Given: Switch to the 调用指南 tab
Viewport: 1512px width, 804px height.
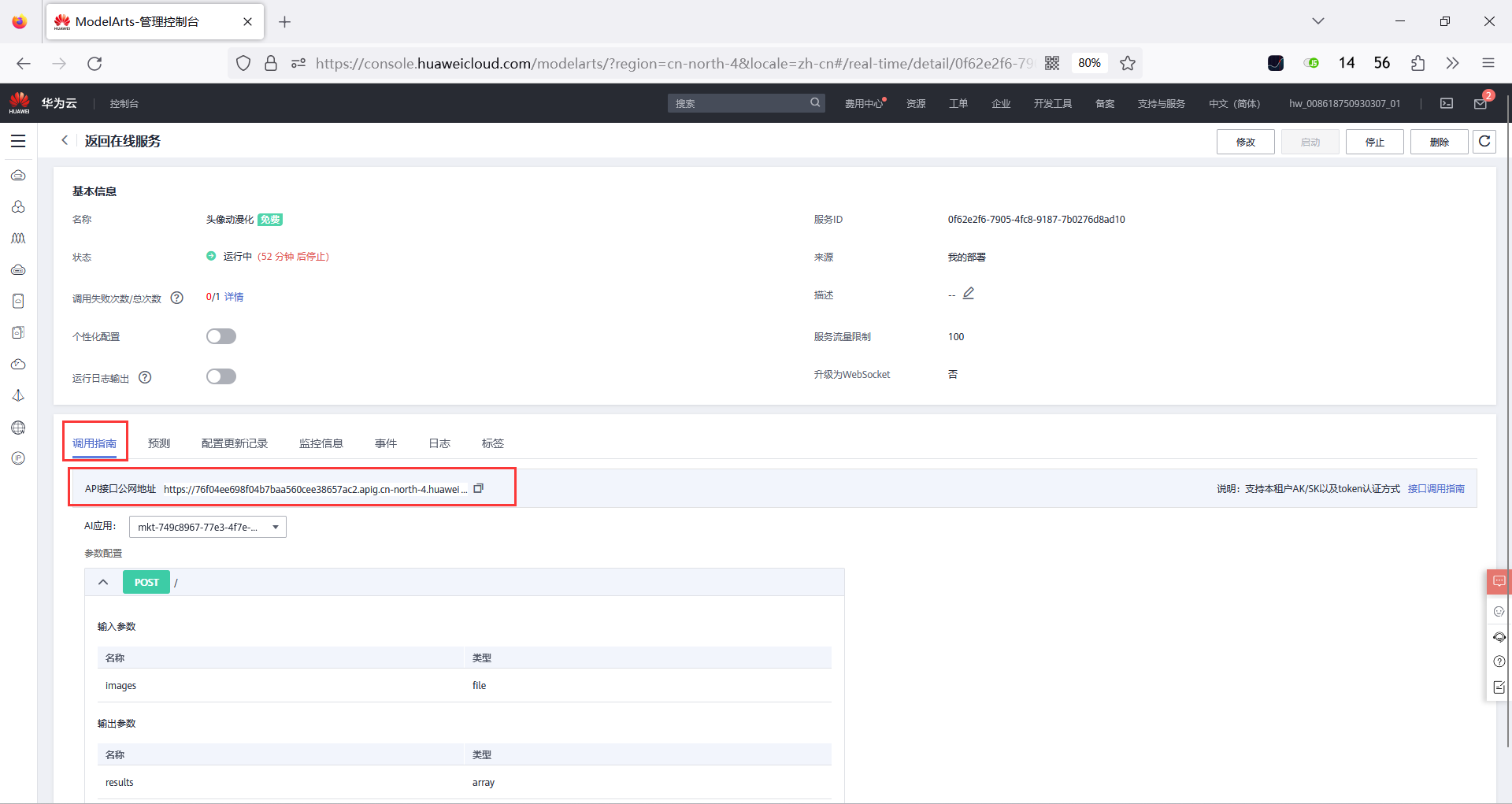Looking at the screenshot, I should [94, 443].
